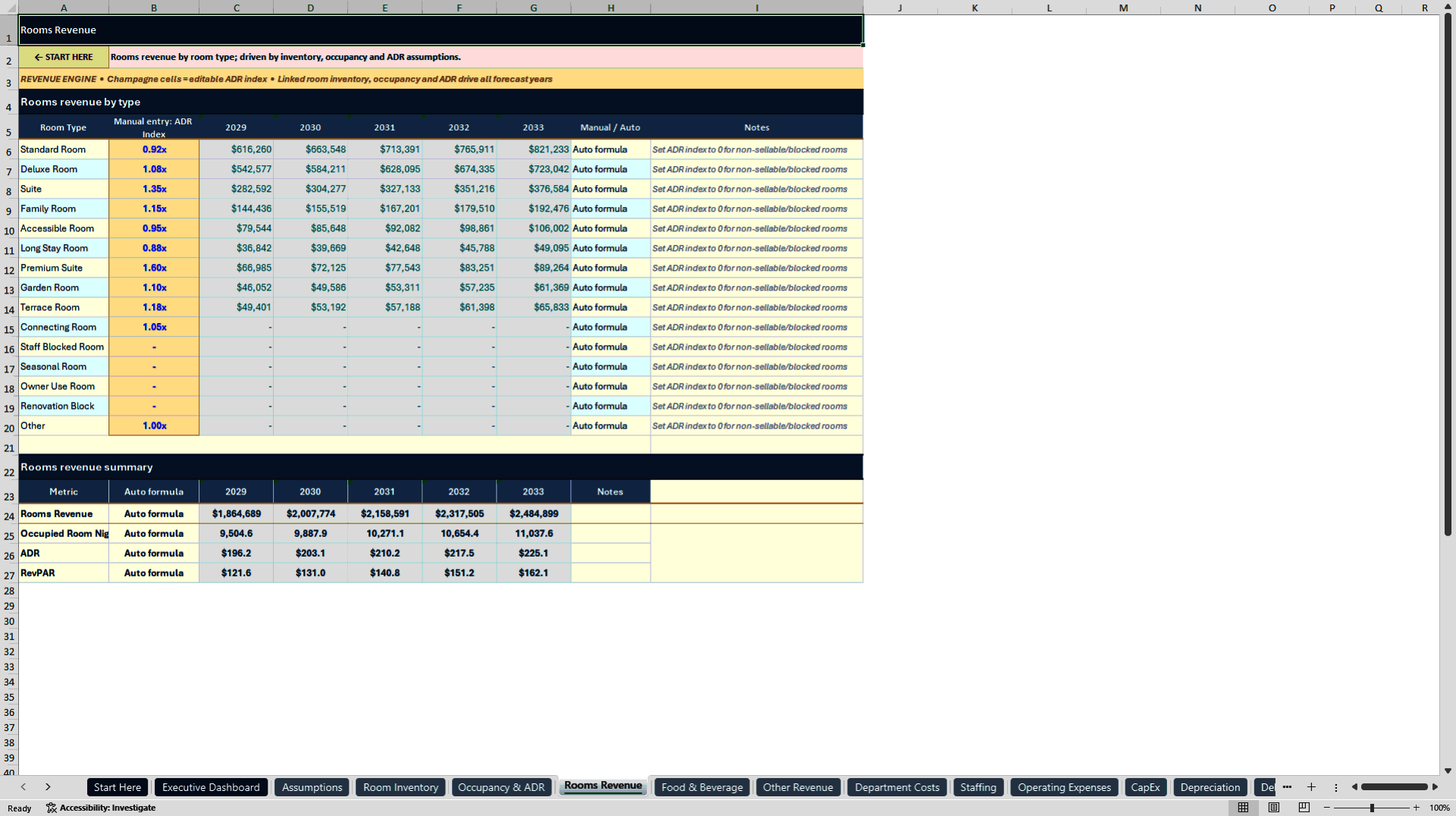
Task: Click horizontal scrollbar right arrow
Action: 1435,787
